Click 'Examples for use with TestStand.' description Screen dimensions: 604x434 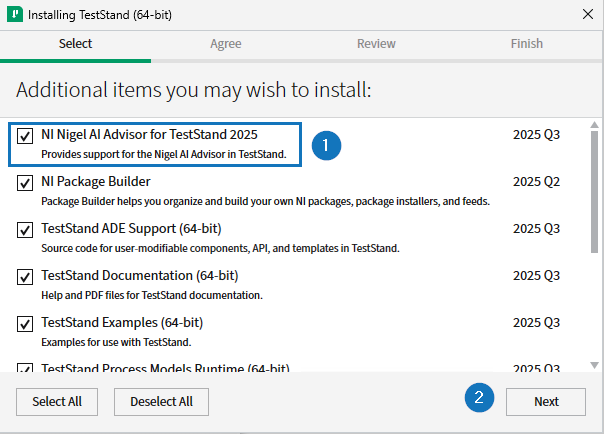[116, 342]
